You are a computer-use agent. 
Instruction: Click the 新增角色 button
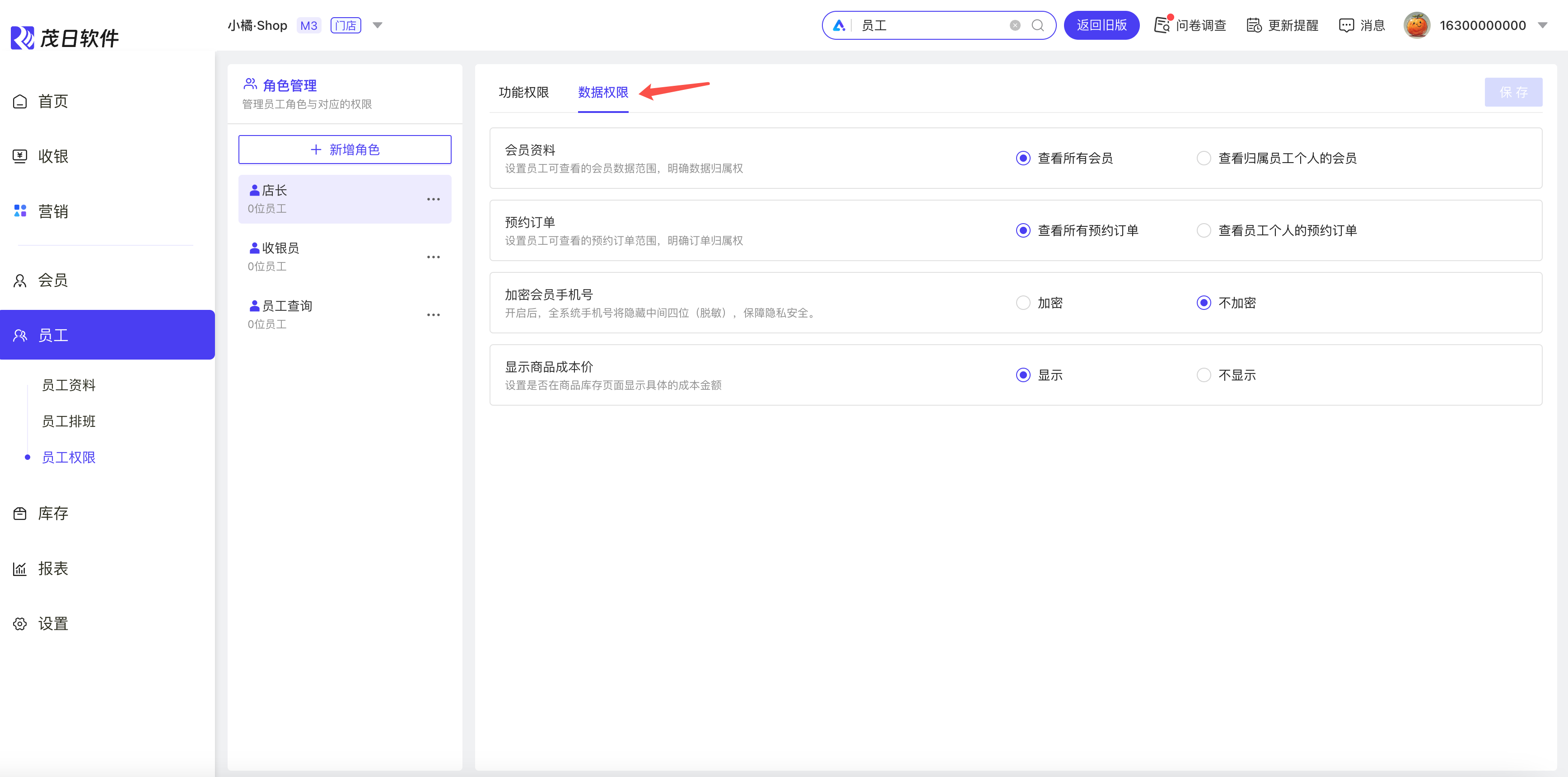point(345,150)
